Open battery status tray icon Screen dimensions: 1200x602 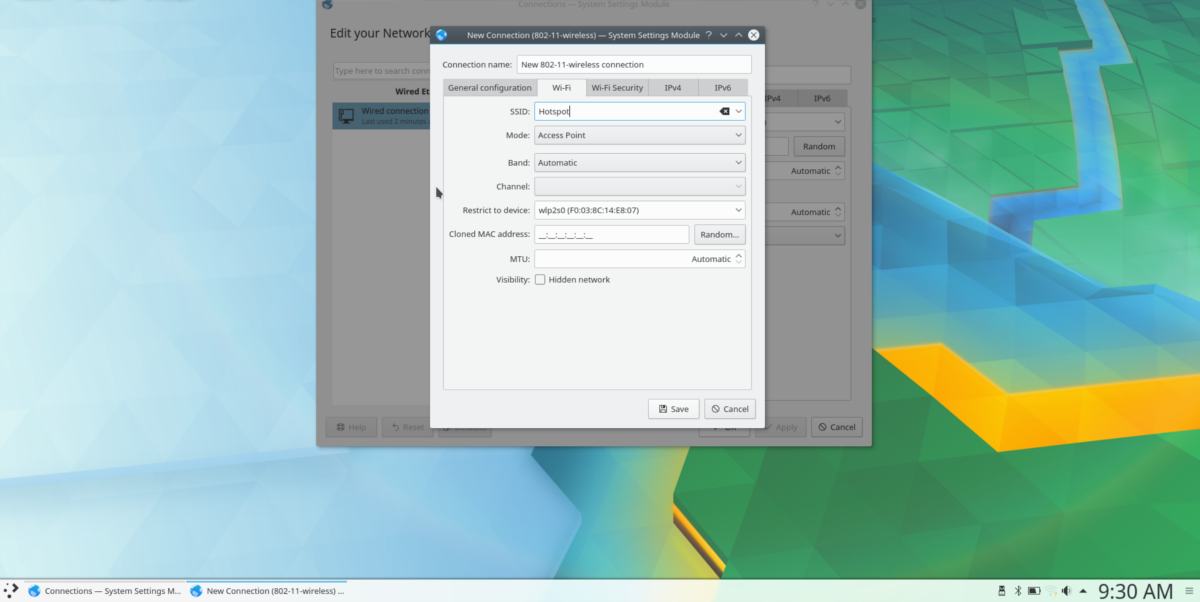(1034, 591)
